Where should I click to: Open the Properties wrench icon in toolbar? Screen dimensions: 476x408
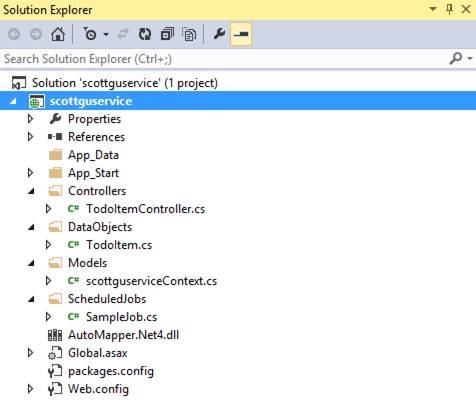pyautogui.click(x=219, y=34)
